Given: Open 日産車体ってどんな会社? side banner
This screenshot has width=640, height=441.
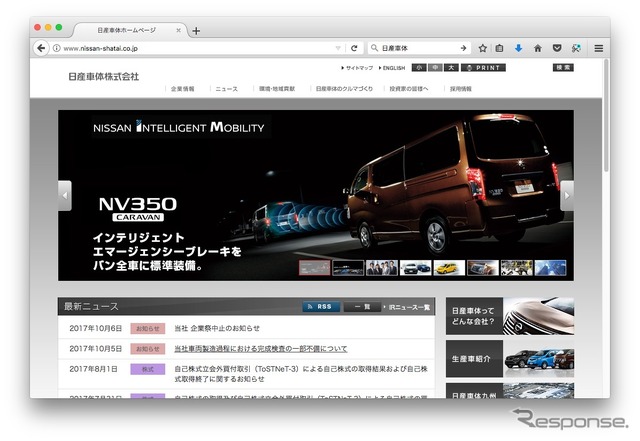Looking at the screenshot, I should [510, 316].
